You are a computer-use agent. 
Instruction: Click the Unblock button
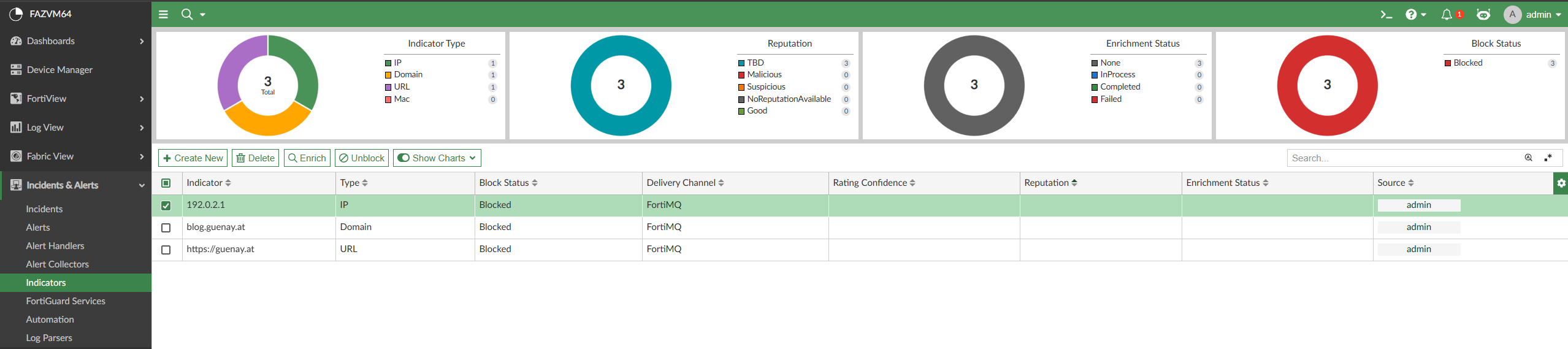[x=362, y=158]
